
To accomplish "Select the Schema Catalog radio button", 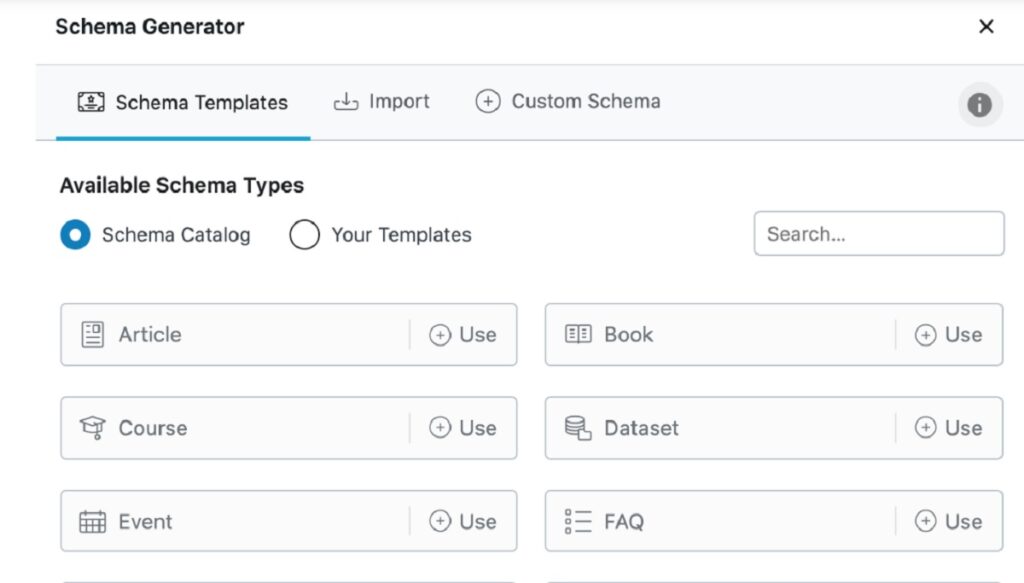I will tap(75, 234).
